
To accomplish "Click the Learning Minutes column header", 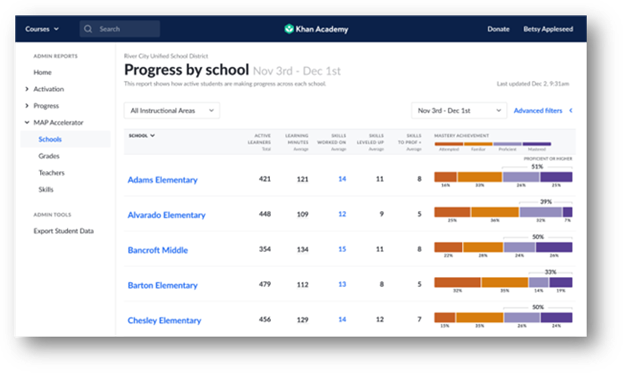I will 296,142.
